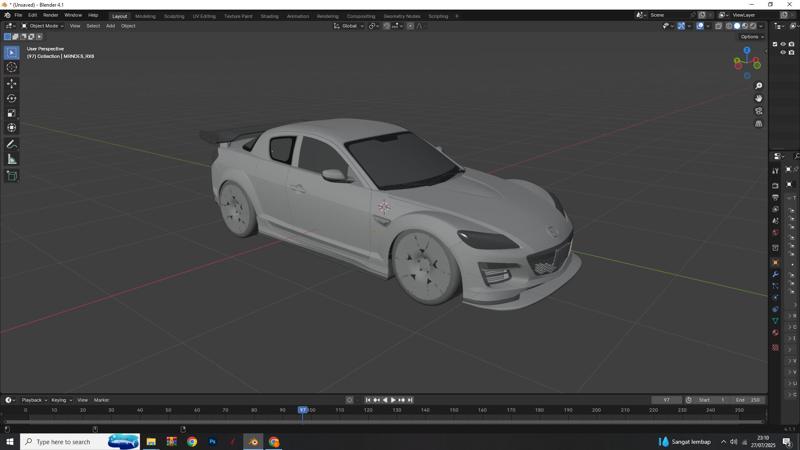Select the Rotate tool in left toolbar
The width and height of the screenshot is (800, 450).
click(12, 98)
